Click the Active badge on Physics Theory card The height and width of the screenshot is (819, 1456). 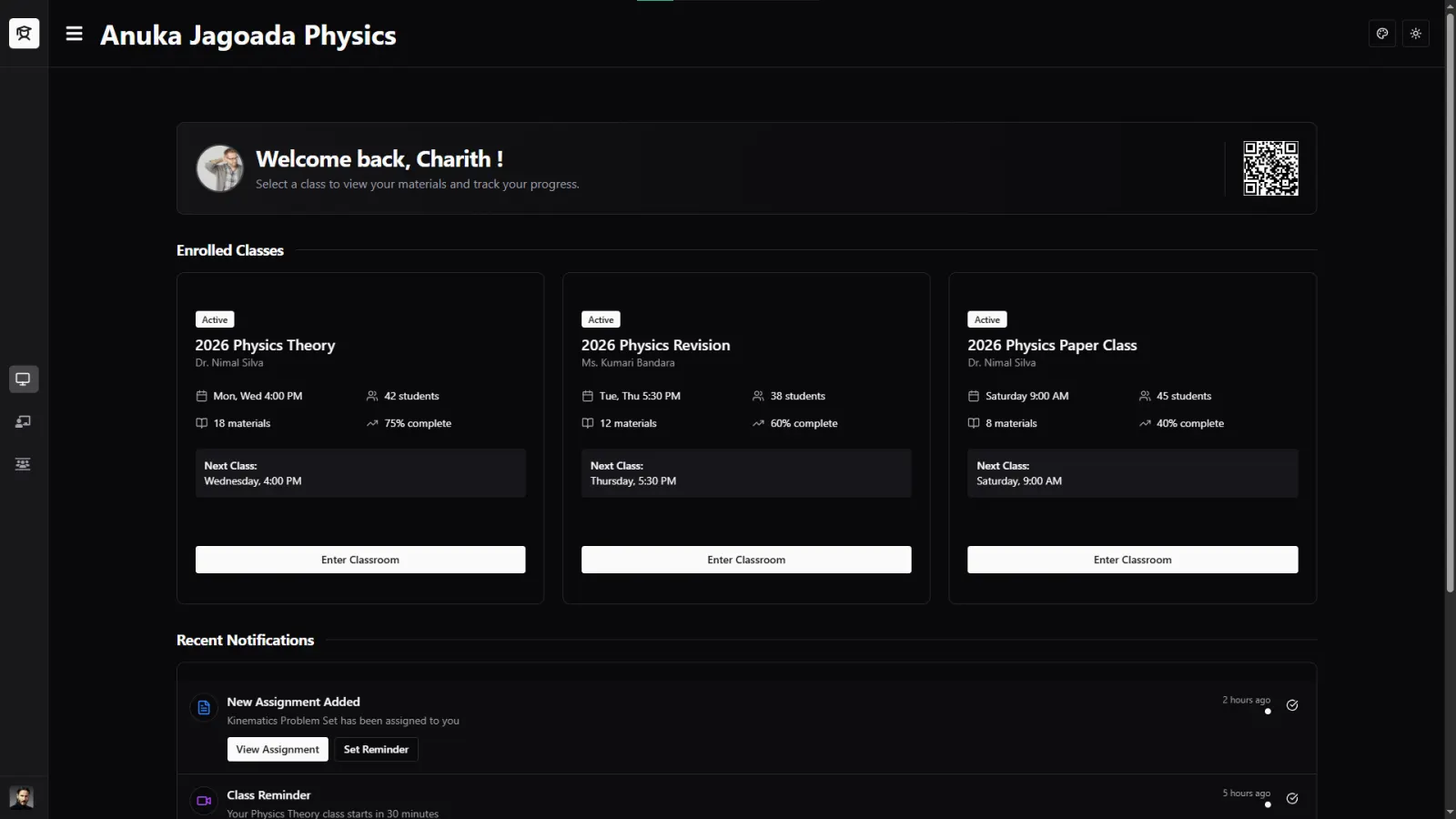point(215,319)
